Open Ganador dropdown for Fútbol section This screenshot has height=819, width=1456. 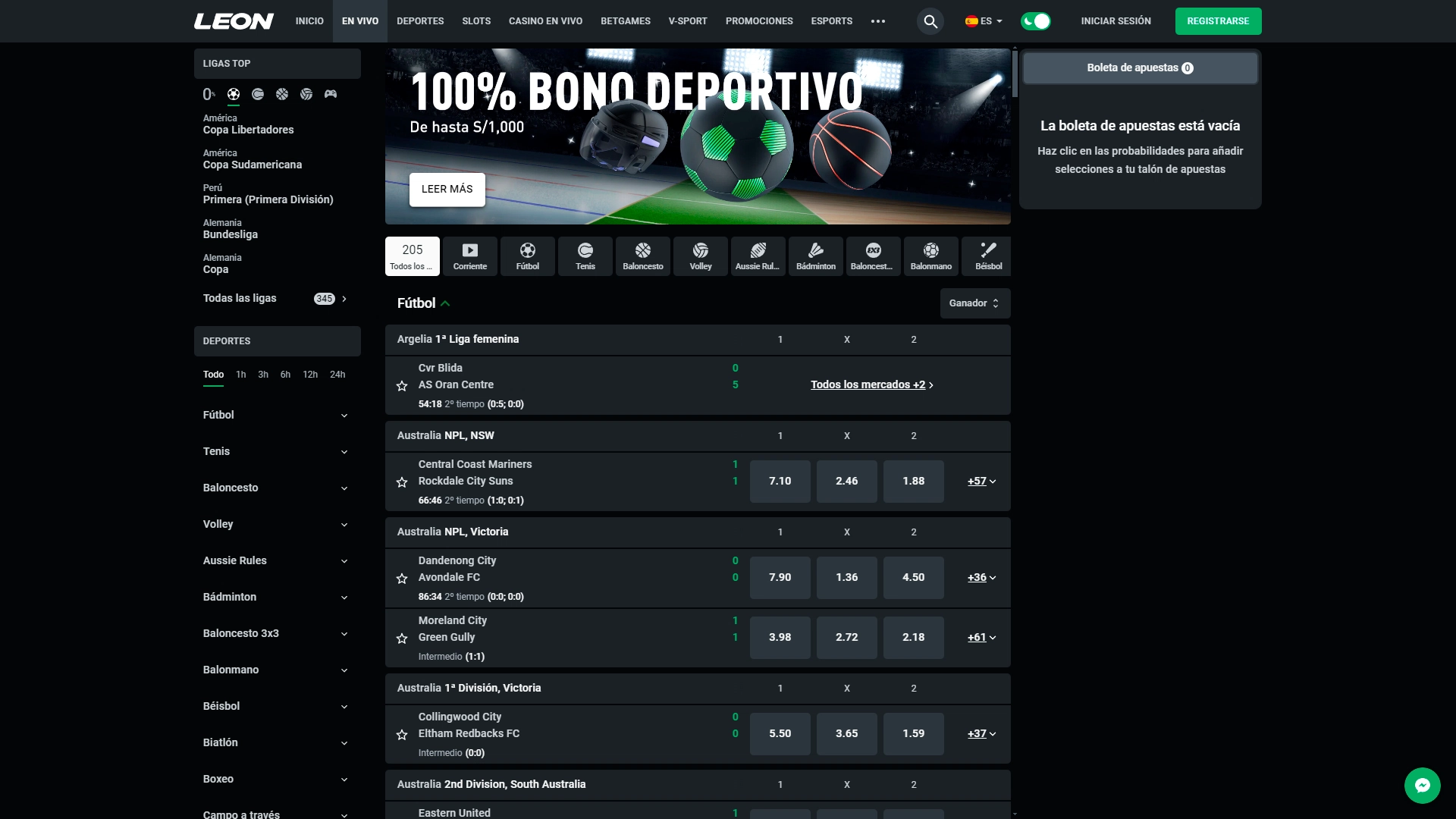972,303
